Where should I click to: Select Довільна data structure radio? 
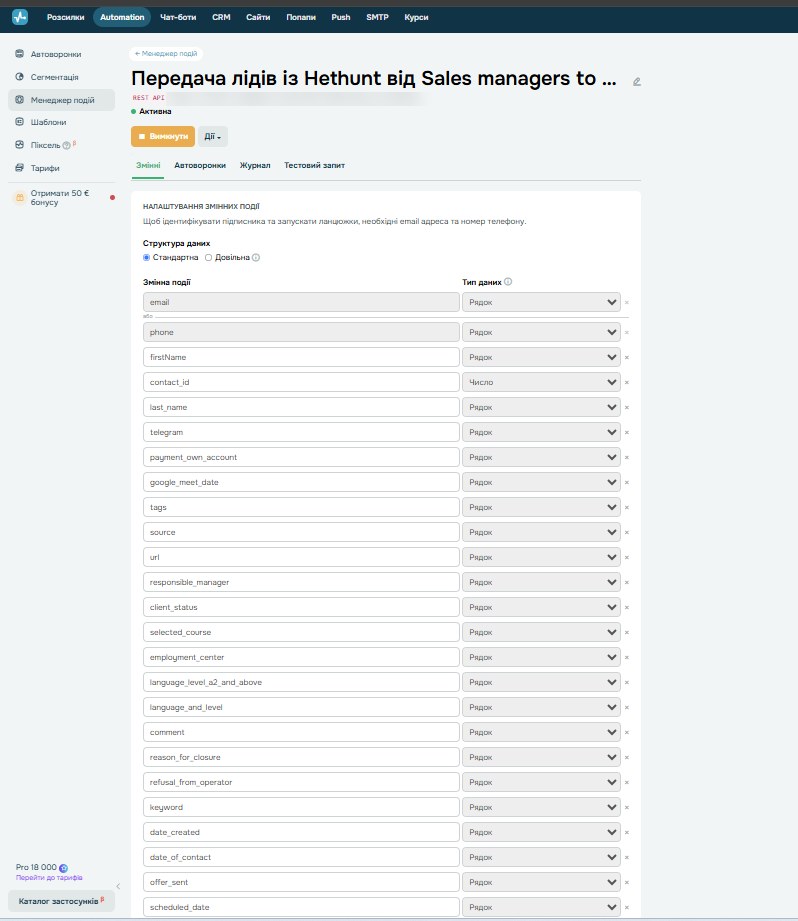coord(208,257)
